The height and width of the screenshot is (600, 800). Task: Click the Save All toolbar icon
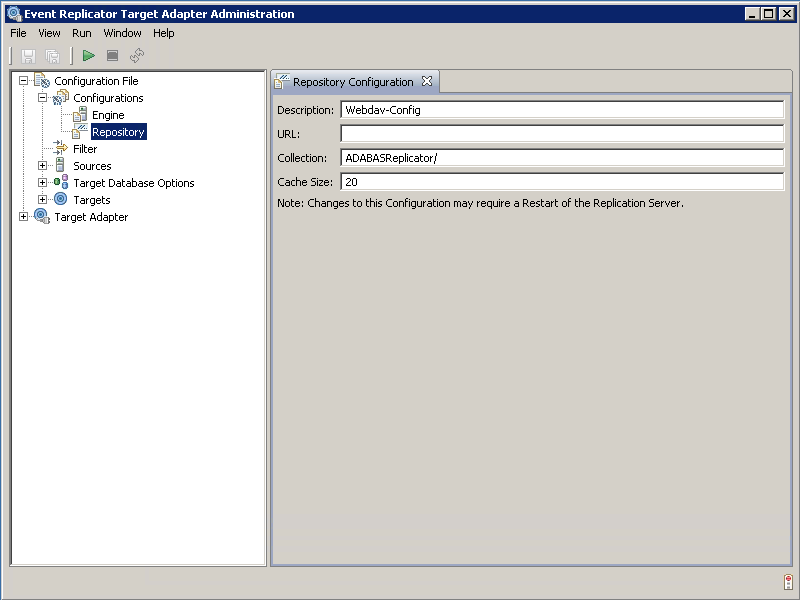(x=52, y=56)
